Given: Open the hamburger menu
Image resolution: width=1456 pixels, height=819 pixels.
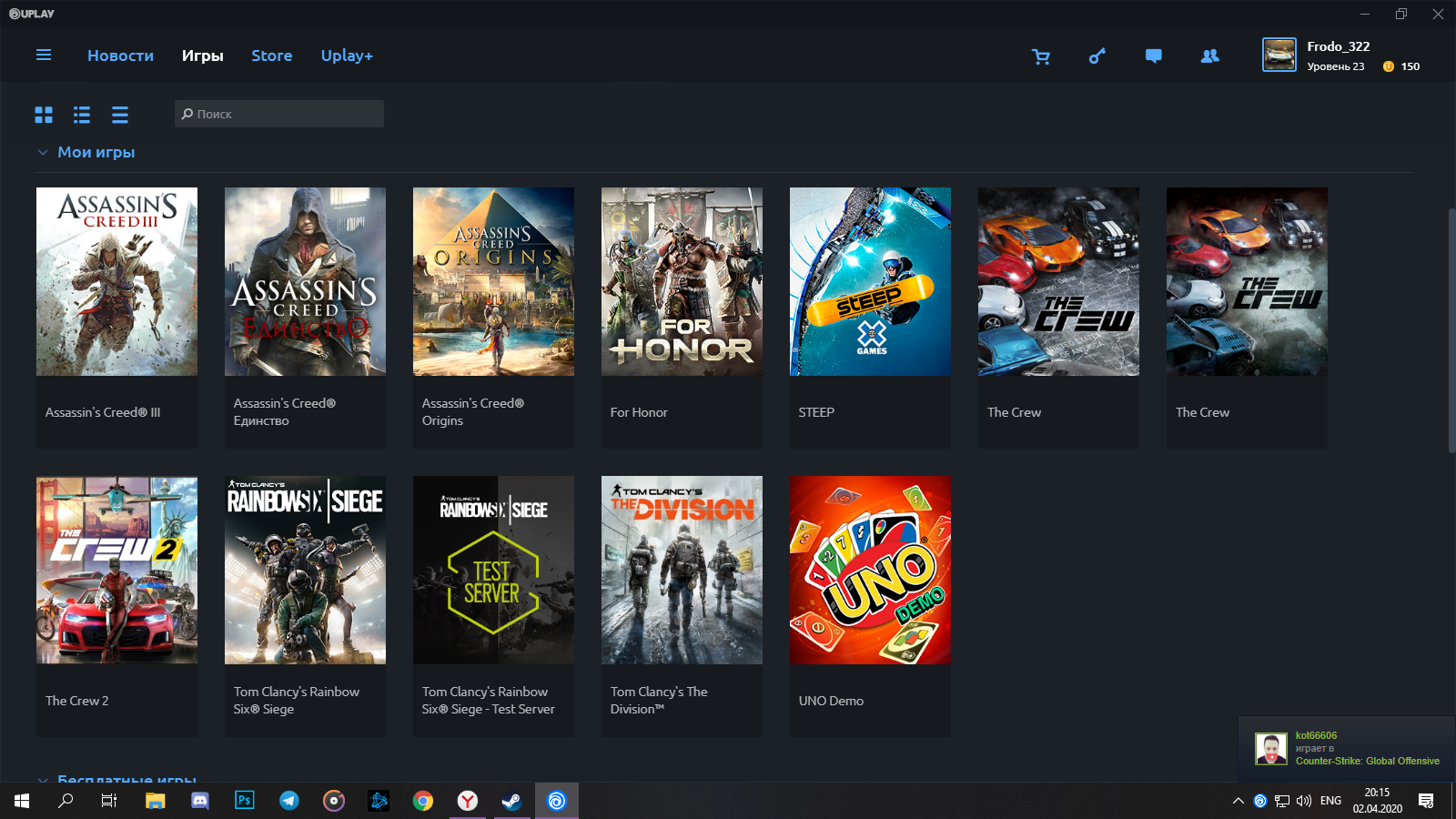Looking at the screenshot, I should coord(44,55).
